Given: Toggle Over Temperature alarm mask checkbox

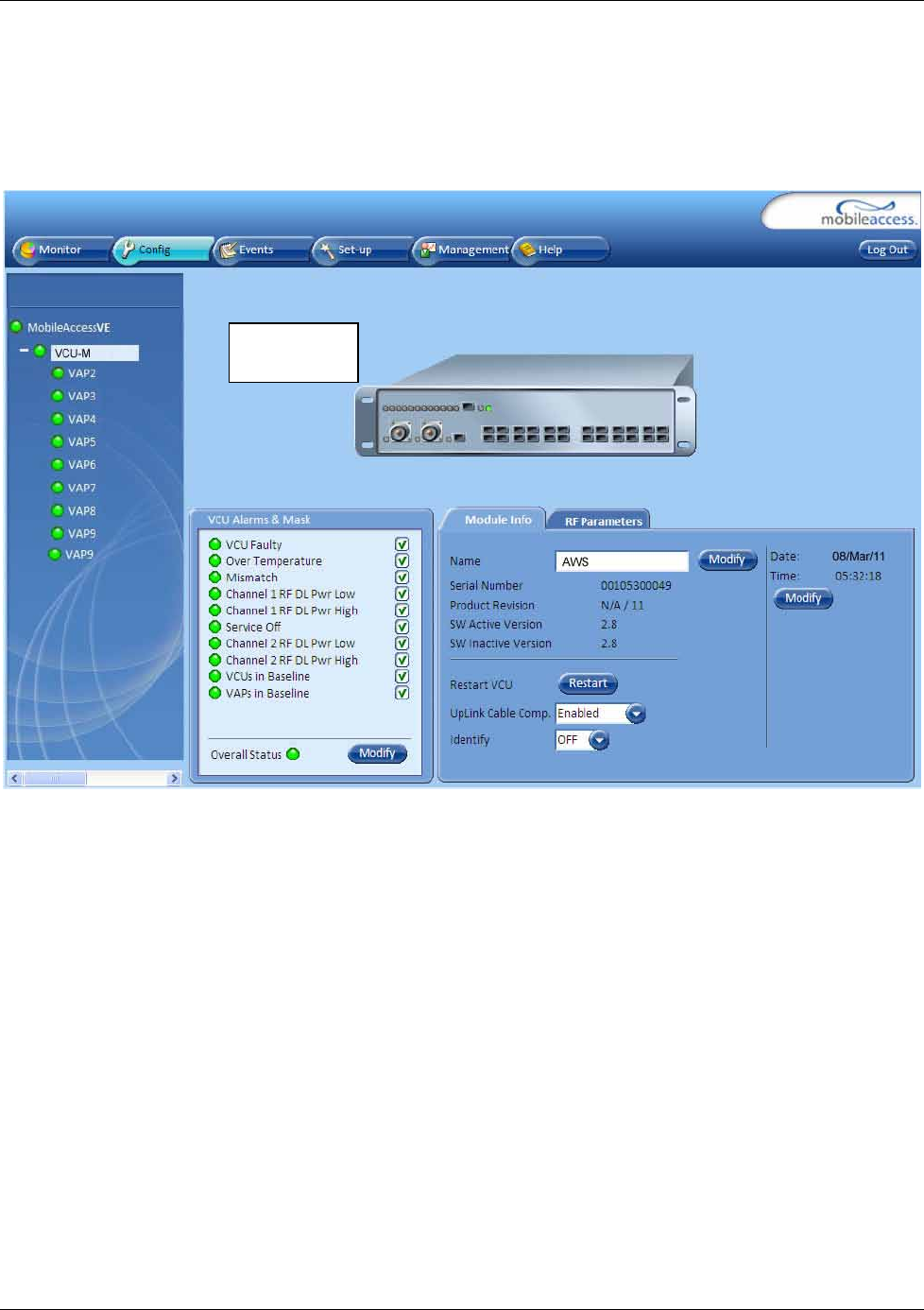Looking at the screenshot, I should (402, 560).
